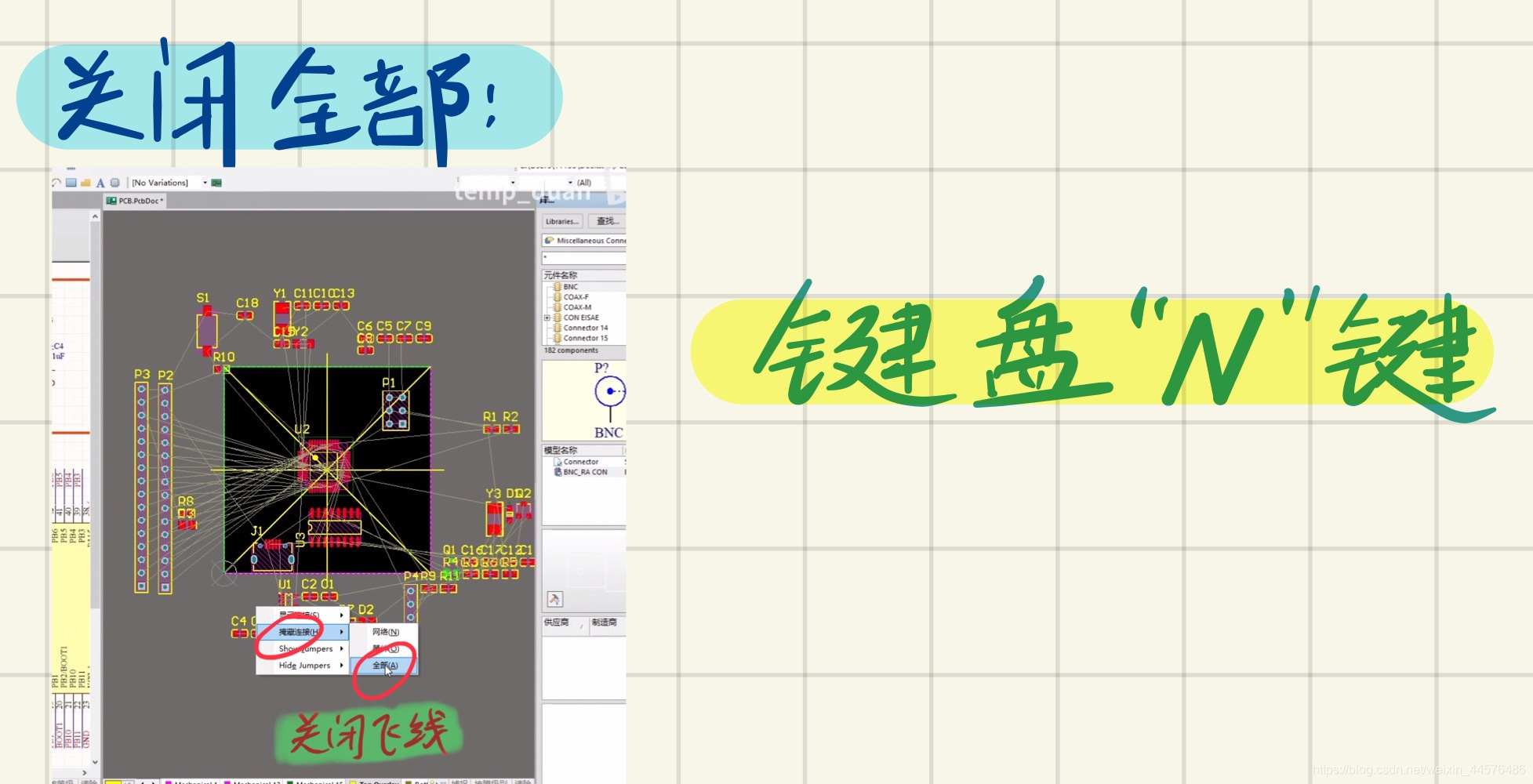Click the 182 components count label

pos(571,350)
